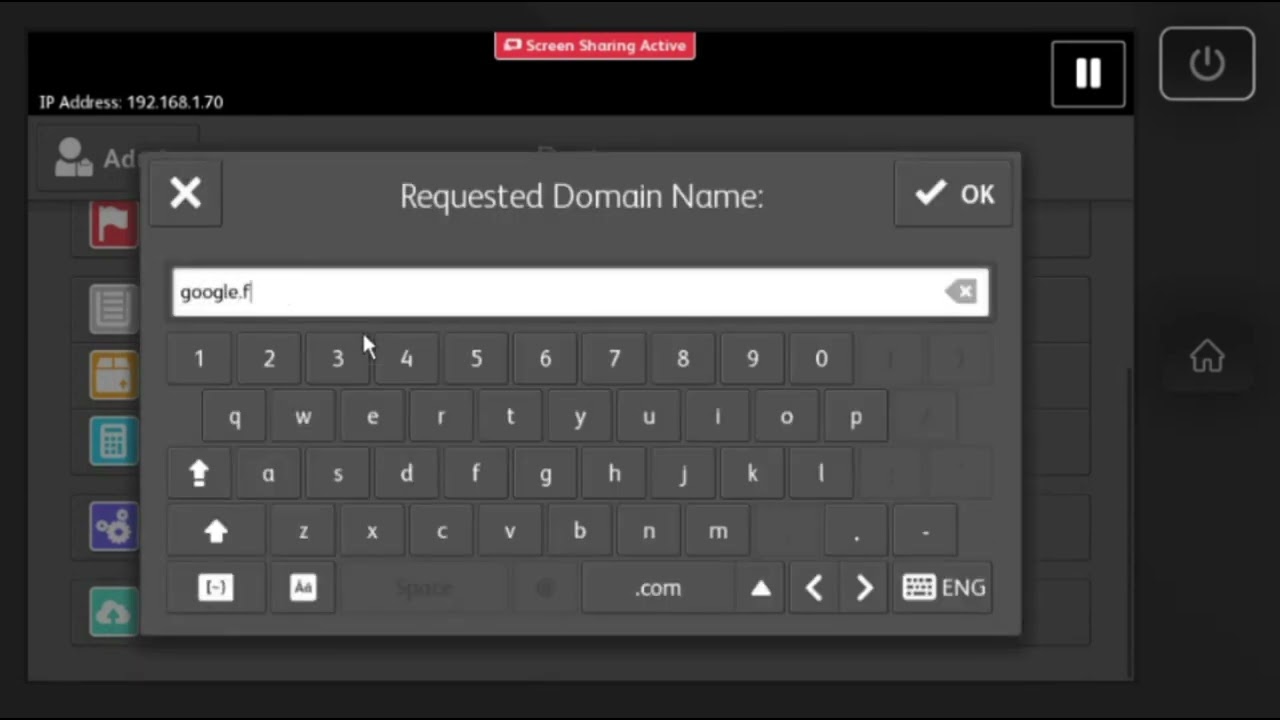Tap the letter x key
The width and height of the screenshot is (1280, 720).
pyautogui.click(x=372, y=532)
